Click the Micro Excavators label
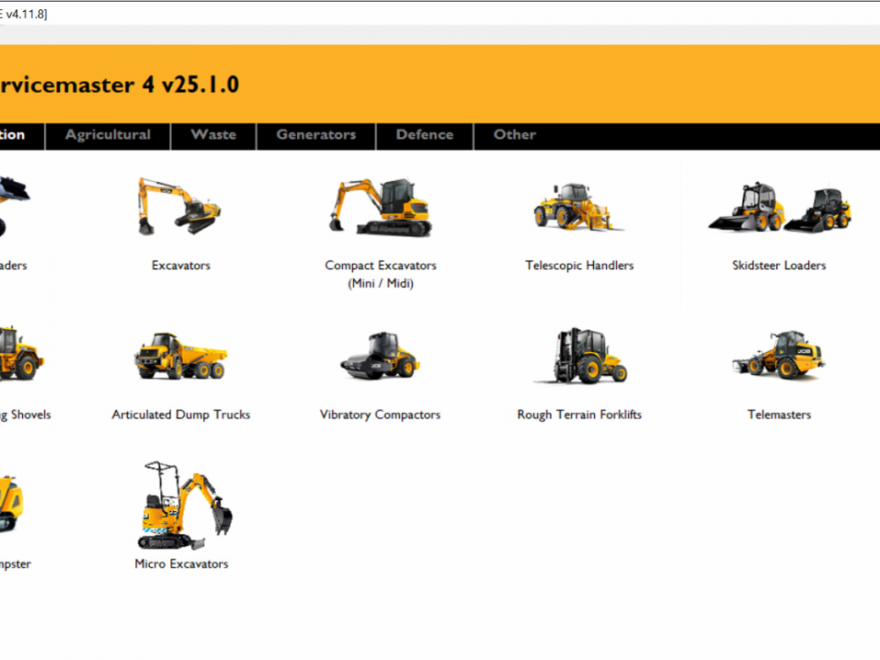The height and width of the screenshot is (660, 880). (181, 564)
